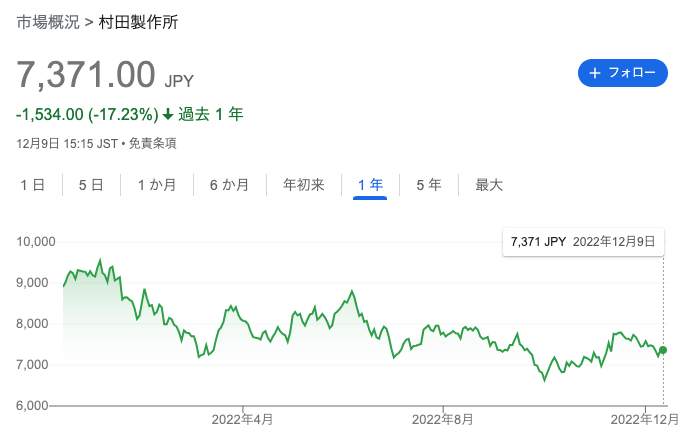Click the 6,000 y-axis label
Image resolution: width=689 pixels, height=439 pixels.
pyautogui.click(x=33, y=405)
